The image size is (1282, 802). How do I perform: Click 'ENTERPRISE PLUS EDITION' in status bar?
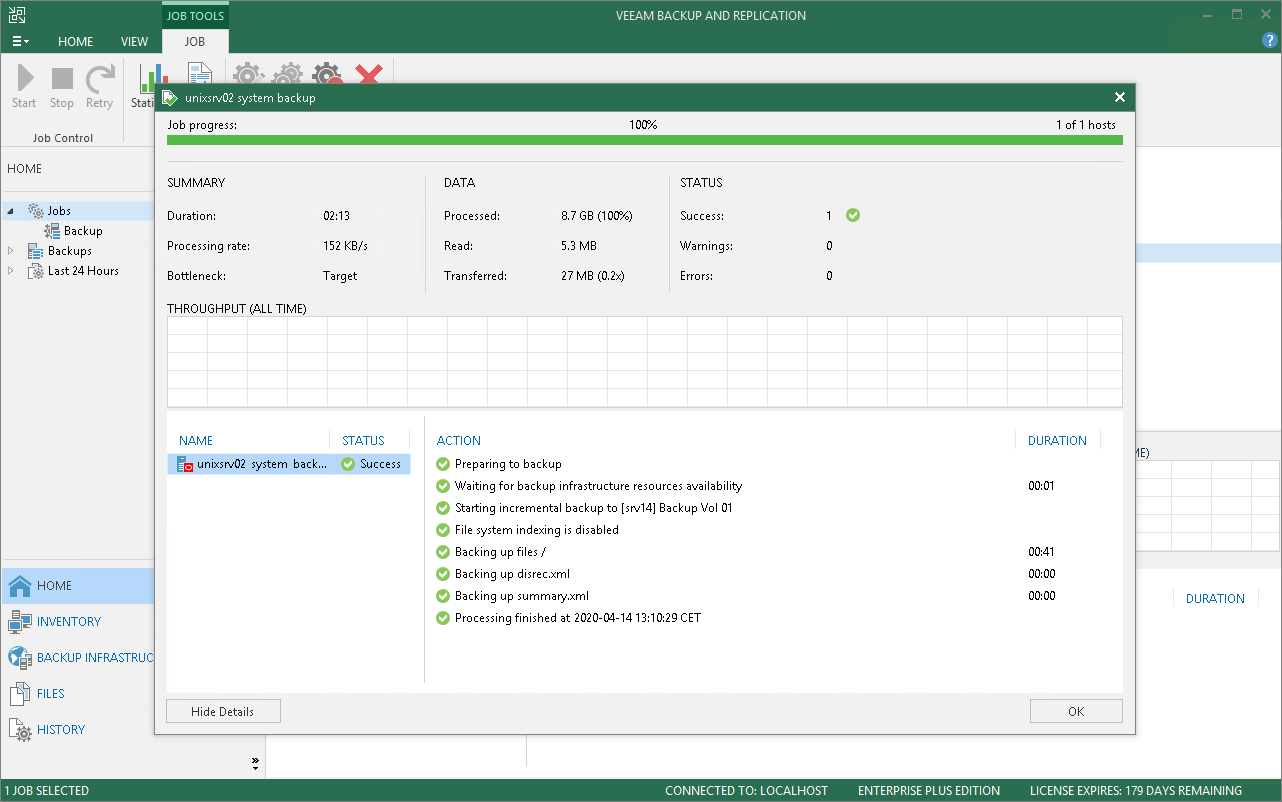point(929,791)
